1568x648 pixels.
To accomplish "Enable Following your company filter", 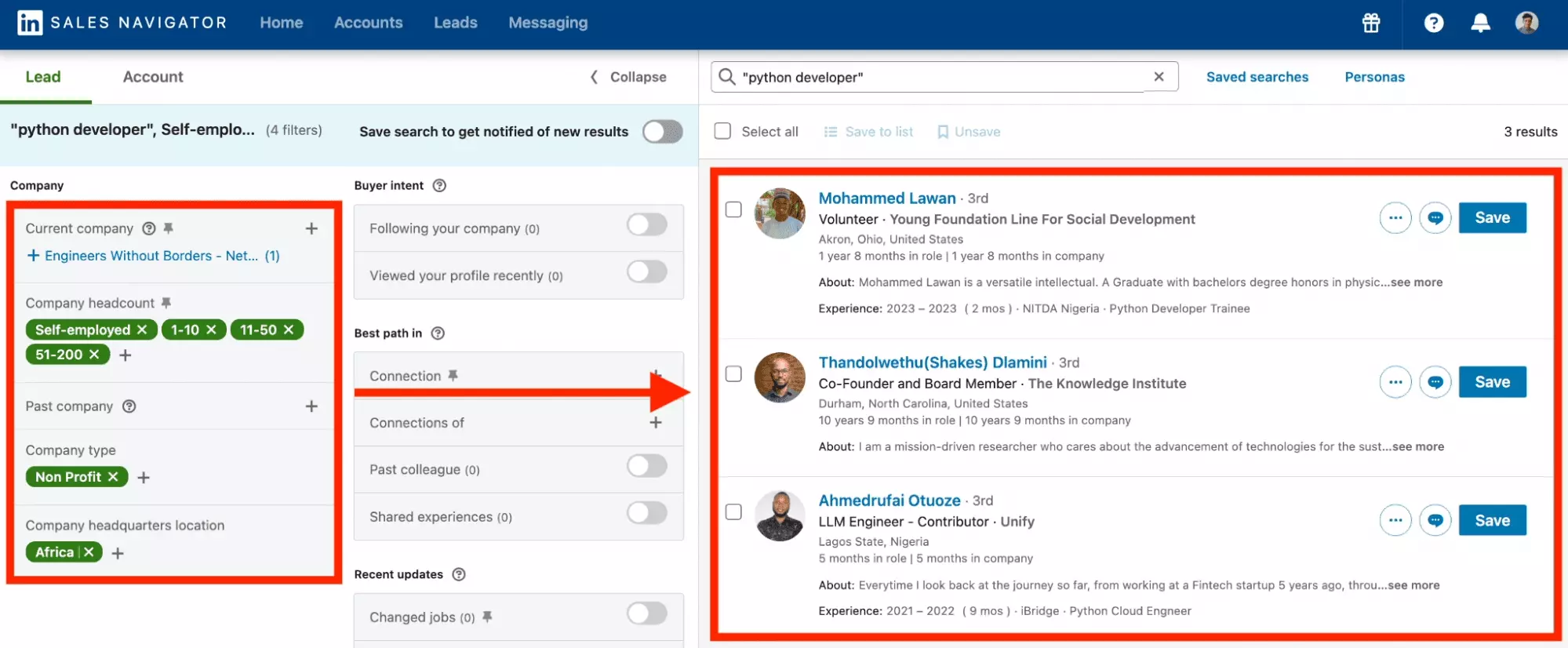I will click(x=647, y=225).
